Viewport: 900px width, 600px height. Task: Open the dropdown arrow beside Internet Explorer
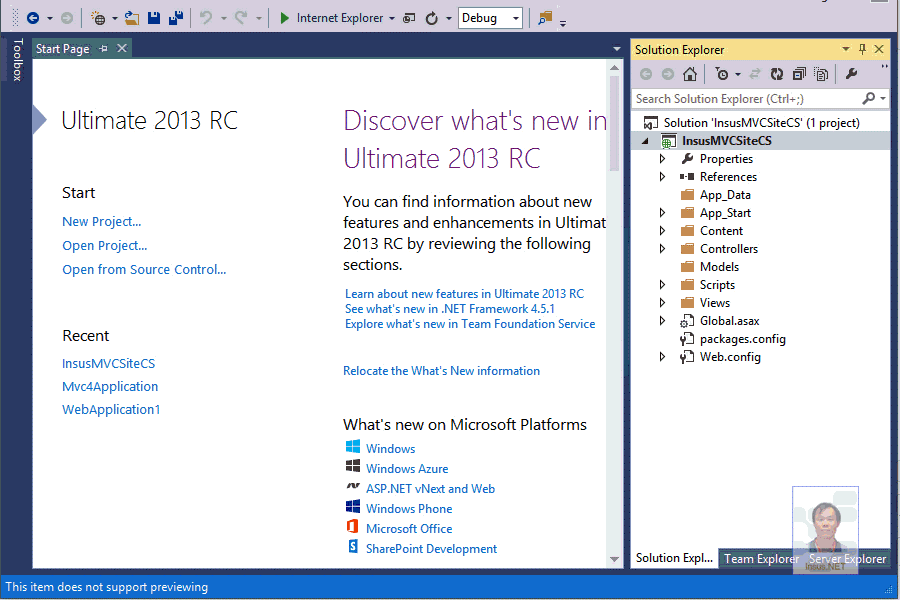[392, 18]
